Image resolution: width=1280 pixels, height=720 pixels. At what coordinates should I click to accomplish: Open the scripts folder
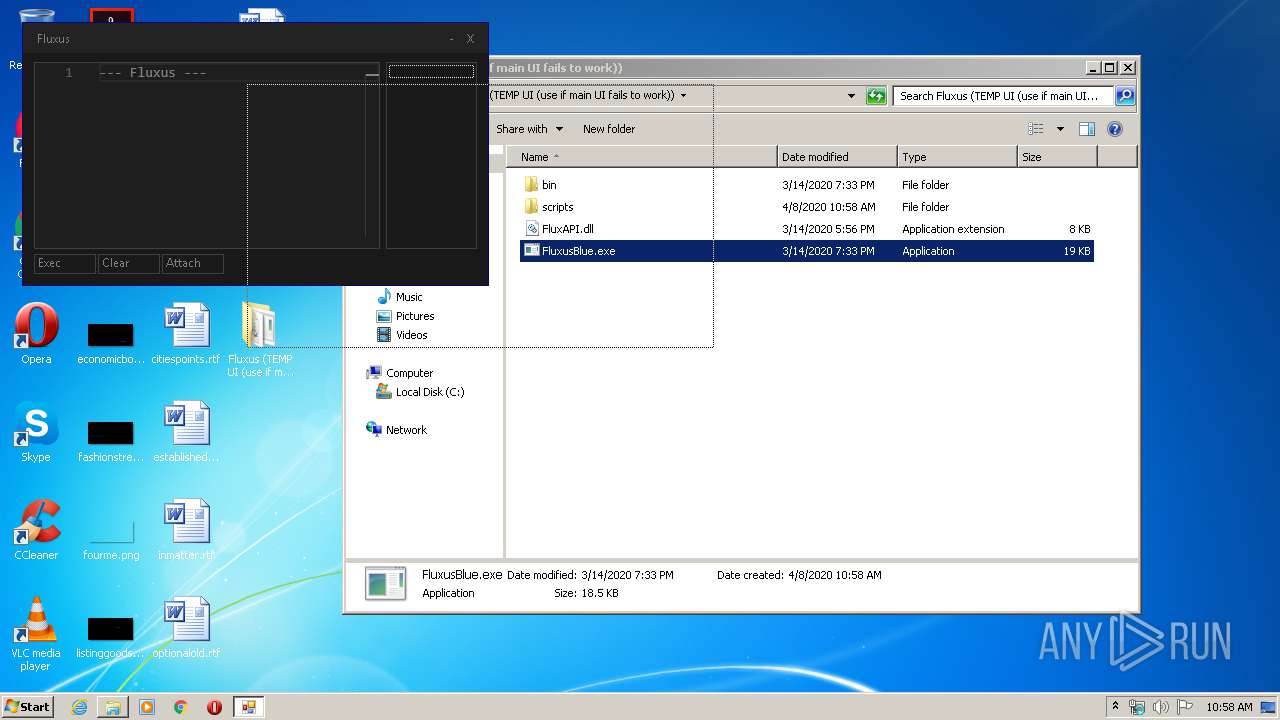[x=557, y=207]
